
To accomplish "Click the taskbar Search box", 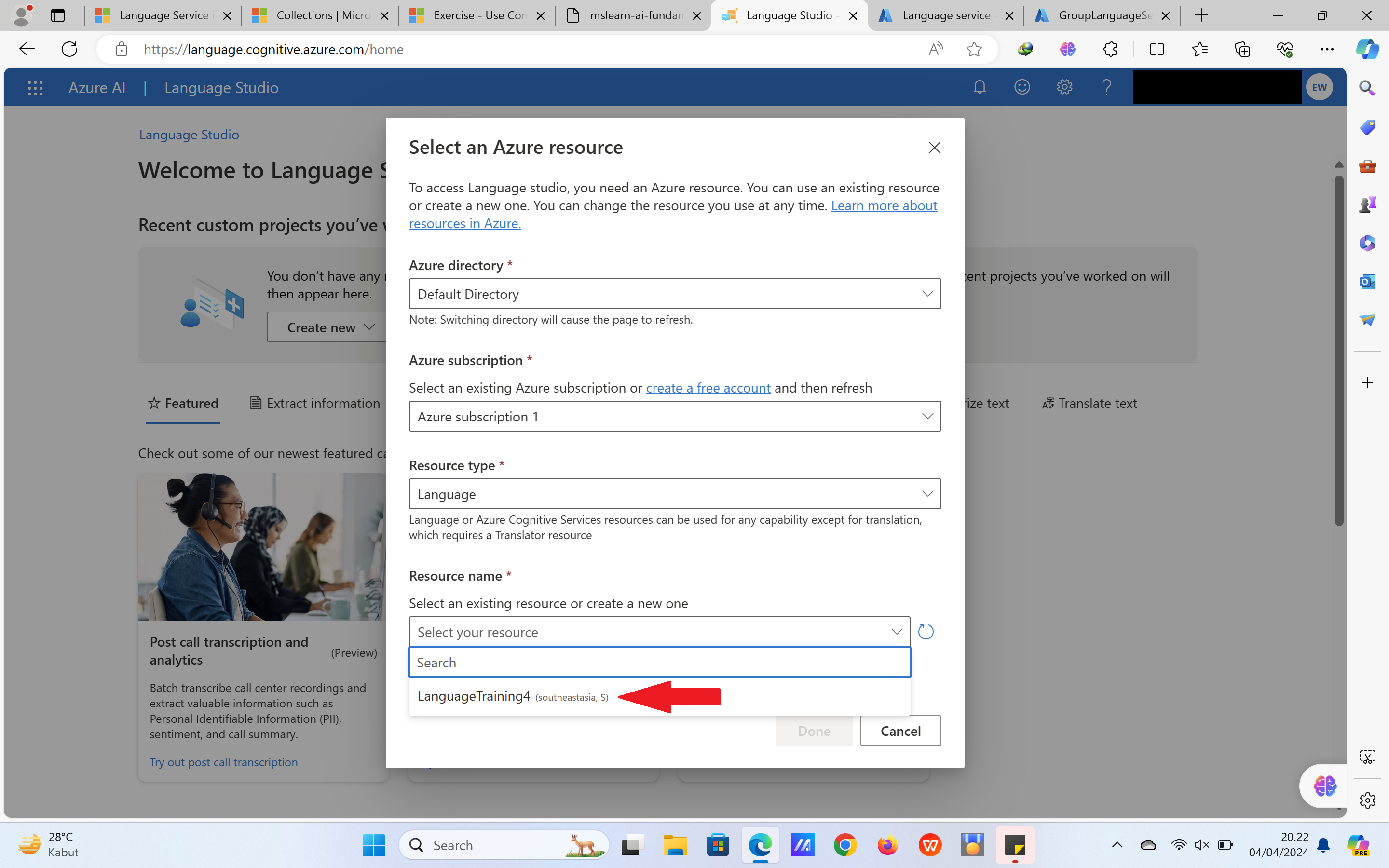I will (504, 845).
